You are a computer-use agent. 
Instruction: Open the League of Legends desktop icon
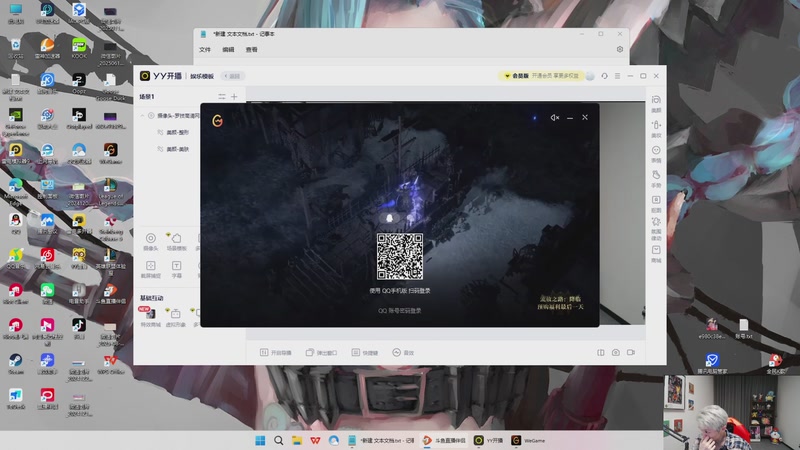[111, 191]
